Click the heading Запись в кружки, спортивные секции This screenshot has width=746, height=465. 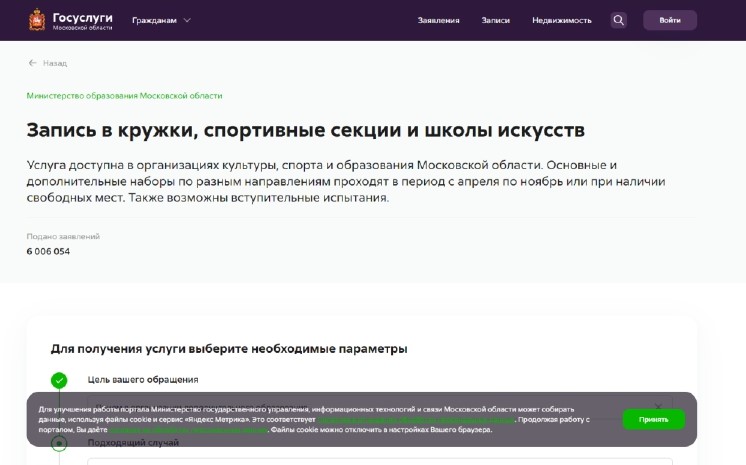pos(305,130)
